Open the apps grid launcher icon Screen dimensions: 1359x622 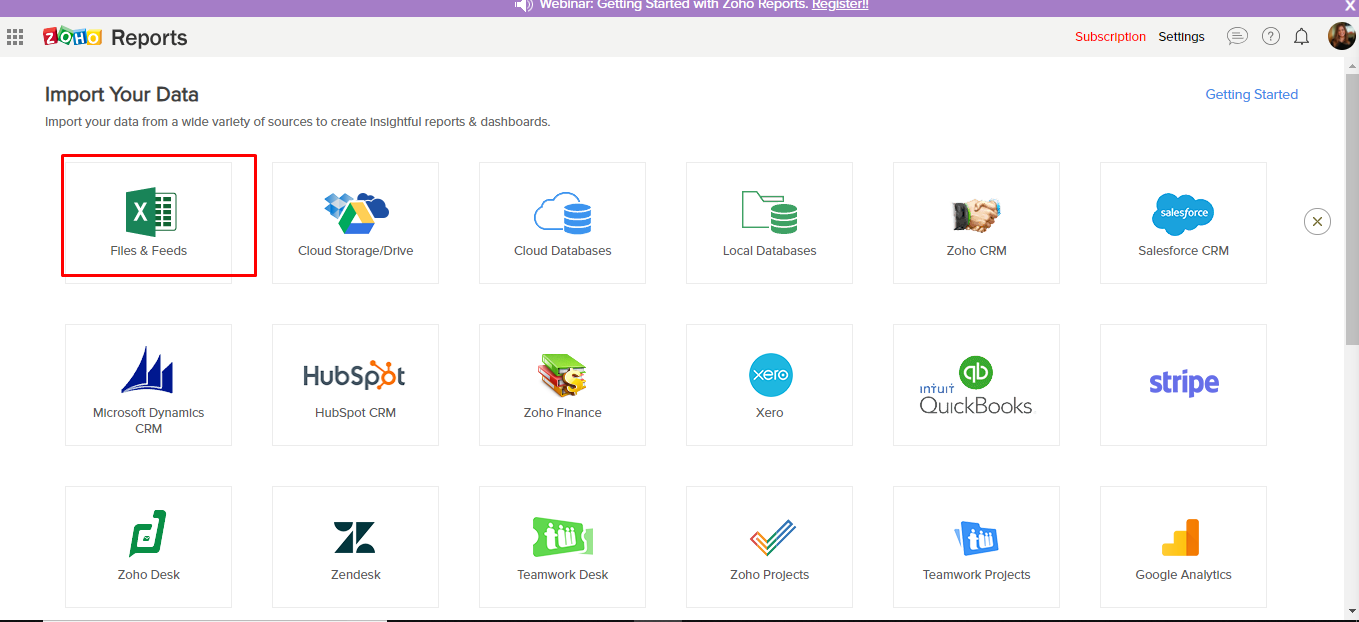tap(15, 37)
